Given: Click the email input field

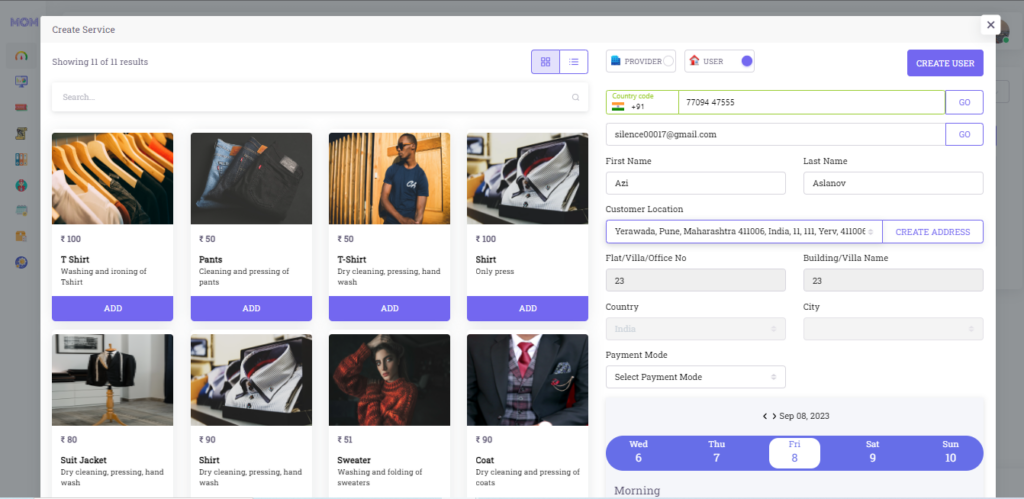Looking at the screenshot, I should [x=776, y=135].
